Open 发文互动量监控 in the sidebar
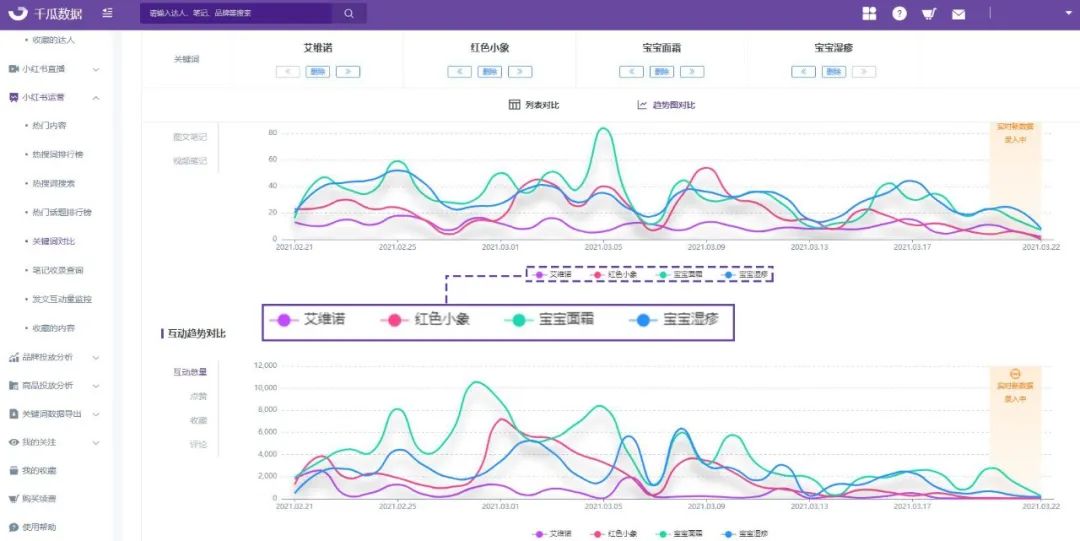 point(62,299)
